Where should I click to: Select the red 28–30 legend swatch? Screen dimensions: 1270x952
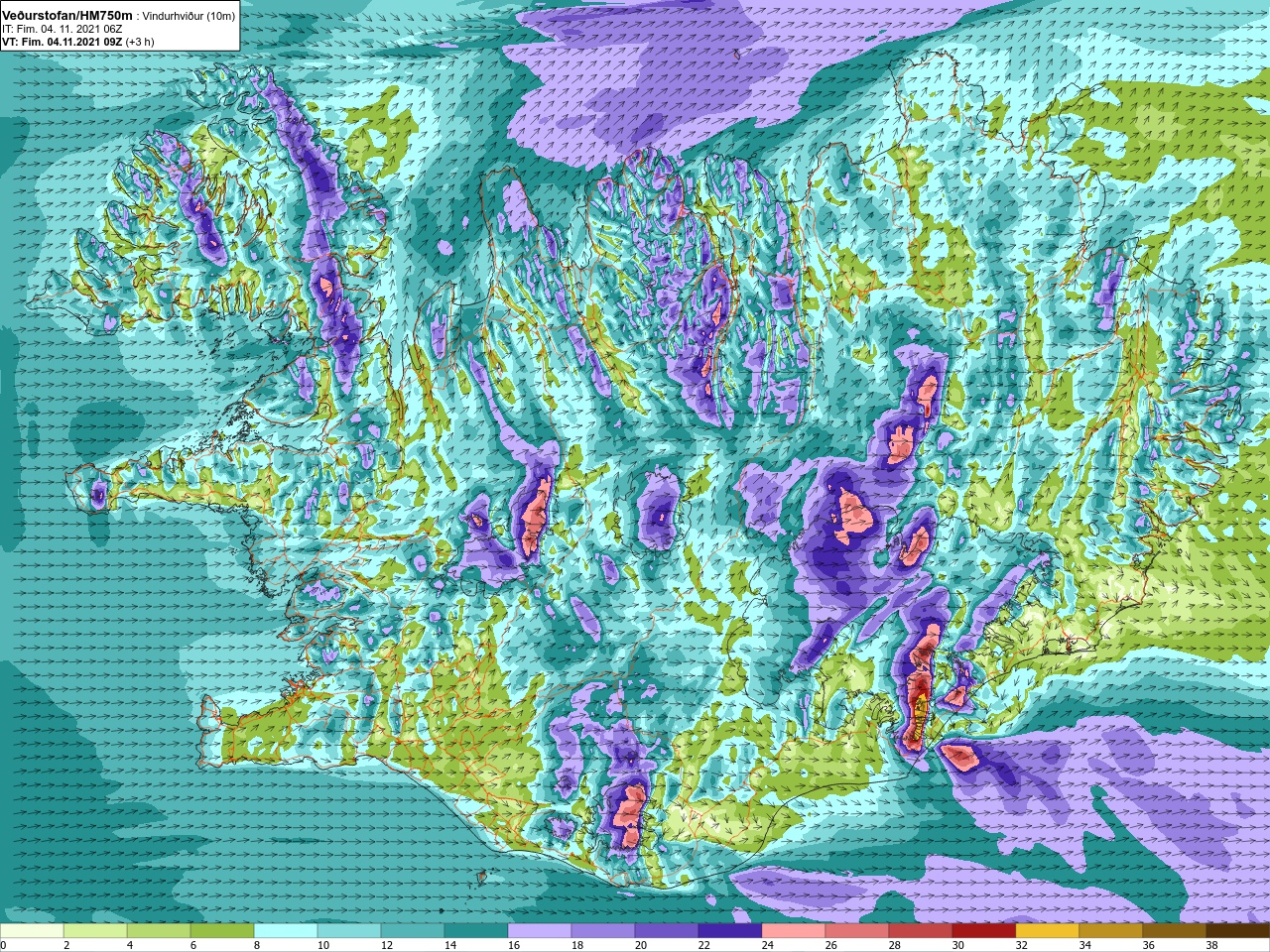pyautogui.click(x=921, y=931)
